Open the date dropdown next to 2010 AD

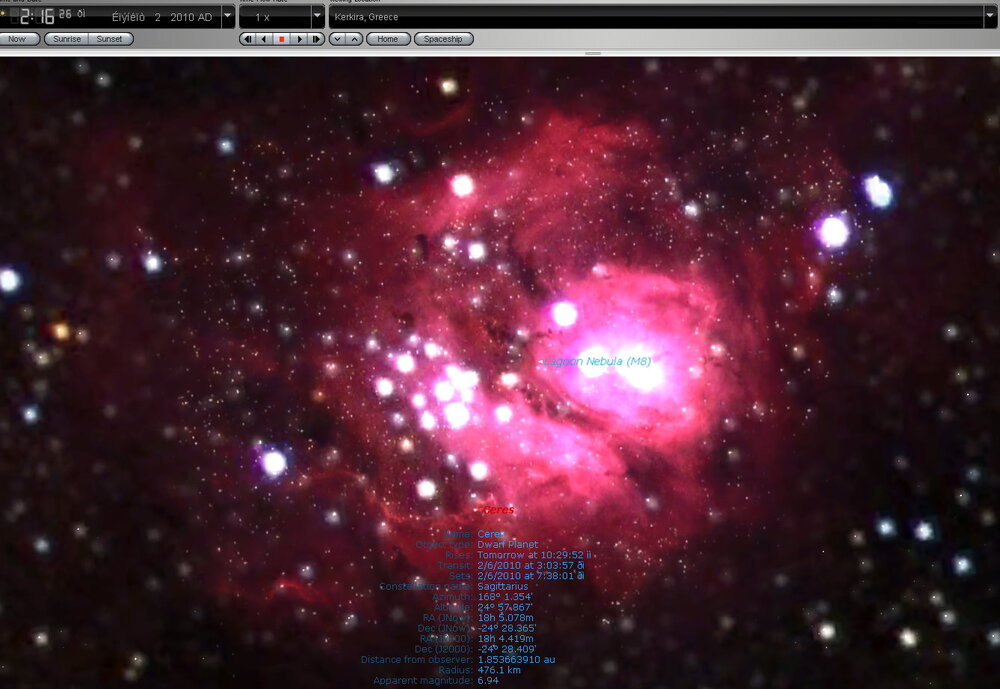tap(226, 14)
